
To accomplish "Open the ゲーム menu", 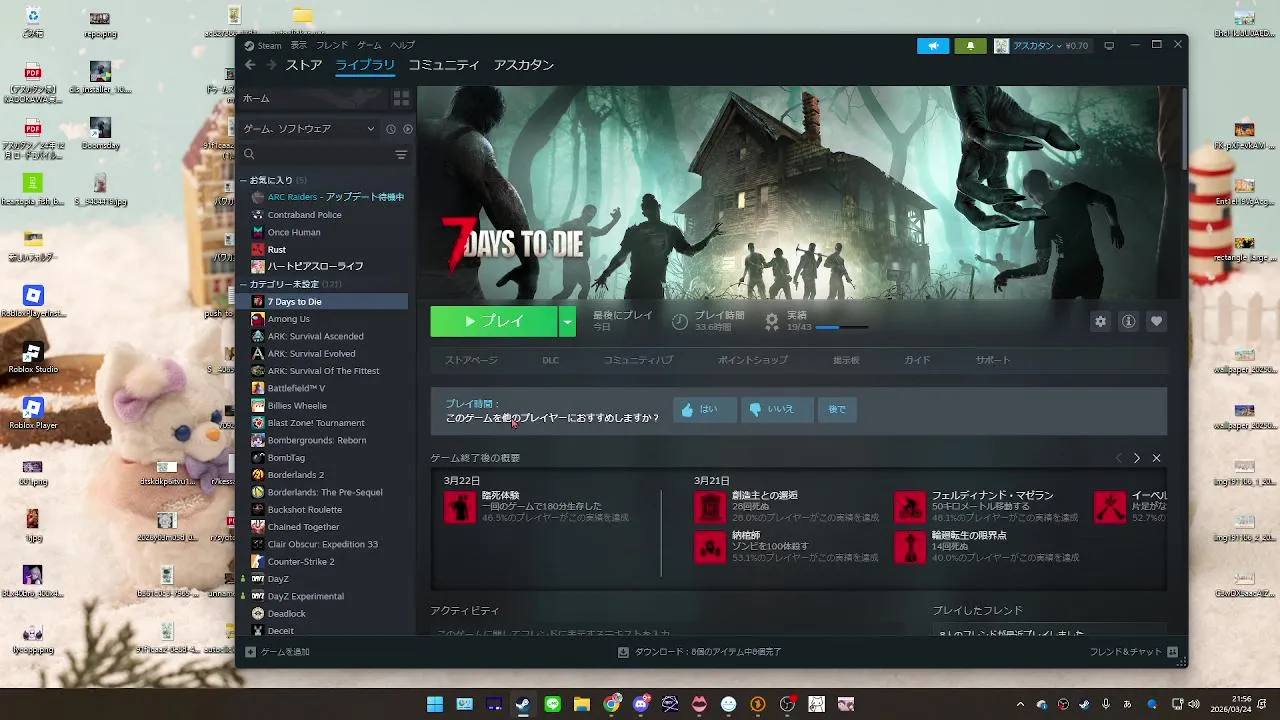I will coord(369,46).
